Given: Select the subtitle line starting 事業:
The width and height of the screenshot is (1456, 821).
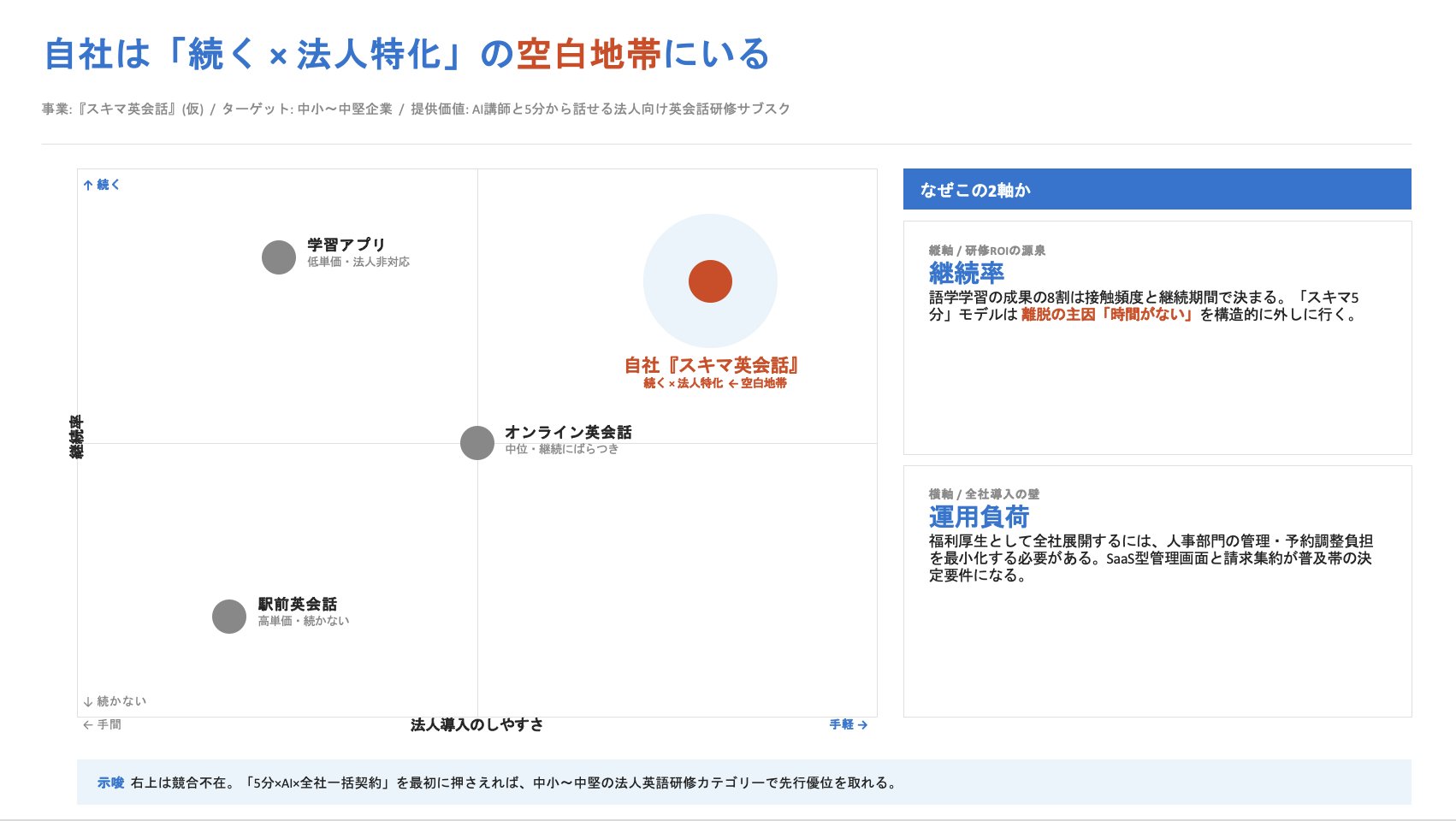Looking at the screenshot, I should tap(416, 109).
